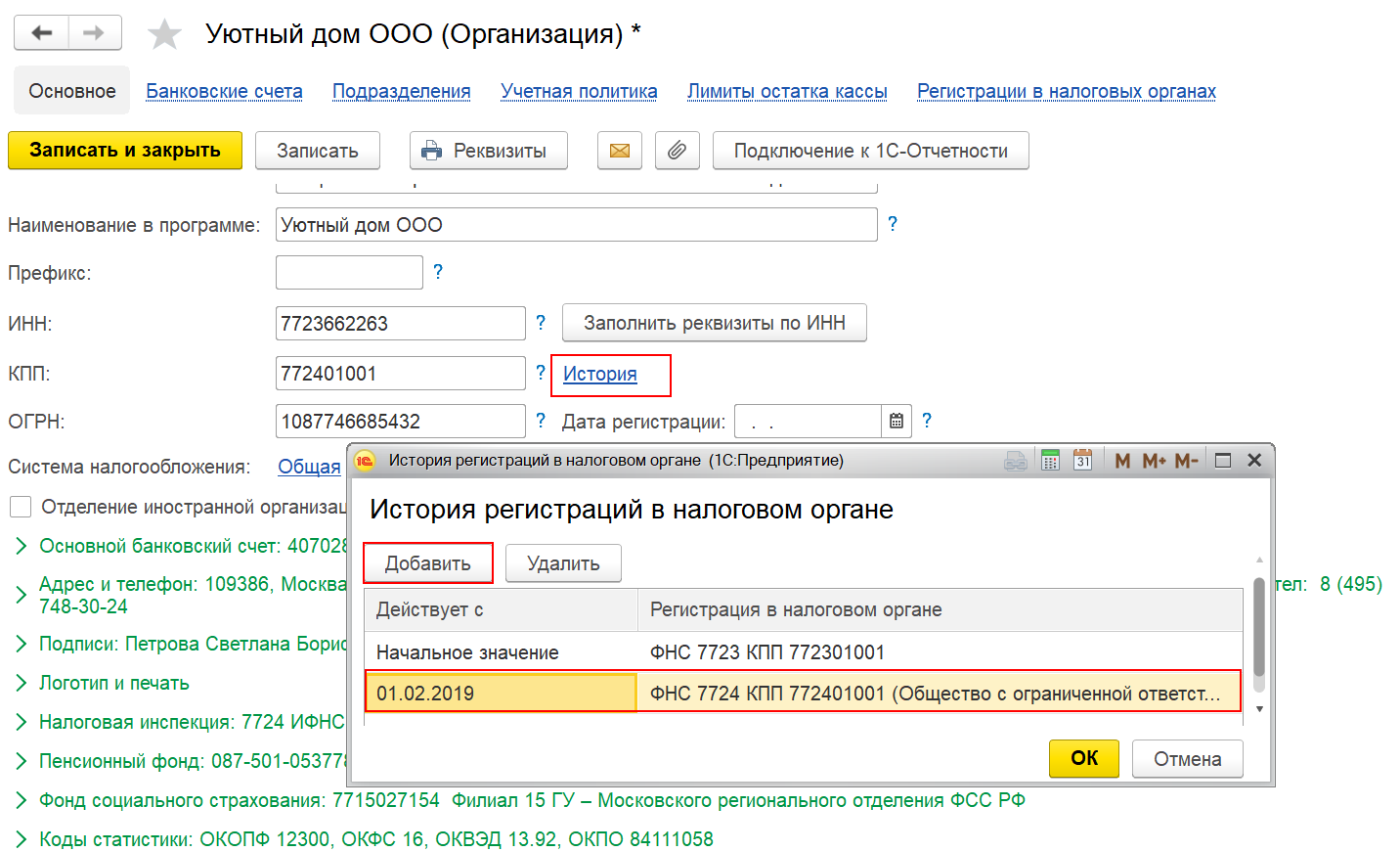Add organization to favorites with star icon

click(164, 34)
